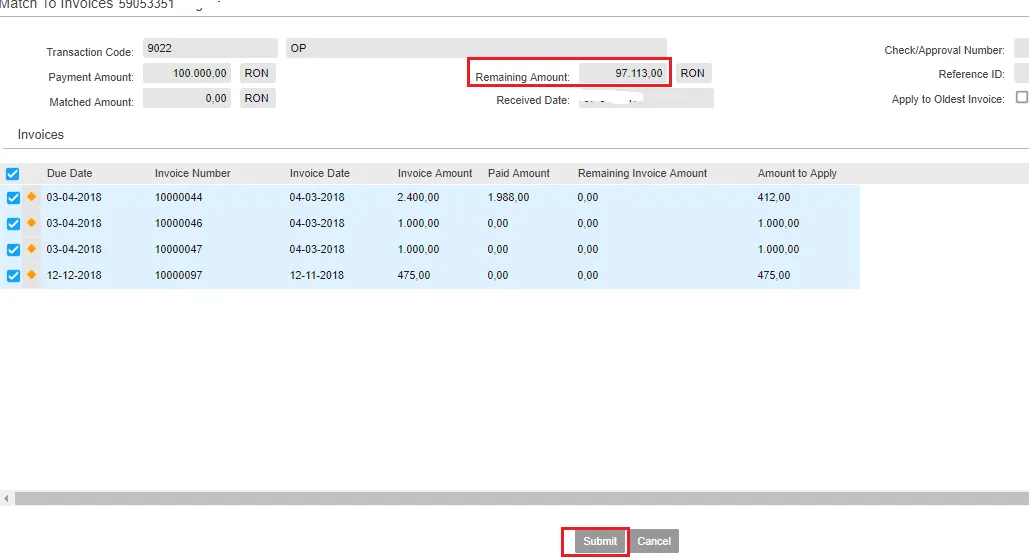Click the OP transaction description field
The image size is (1029, 560).
(x=476, y=48)
